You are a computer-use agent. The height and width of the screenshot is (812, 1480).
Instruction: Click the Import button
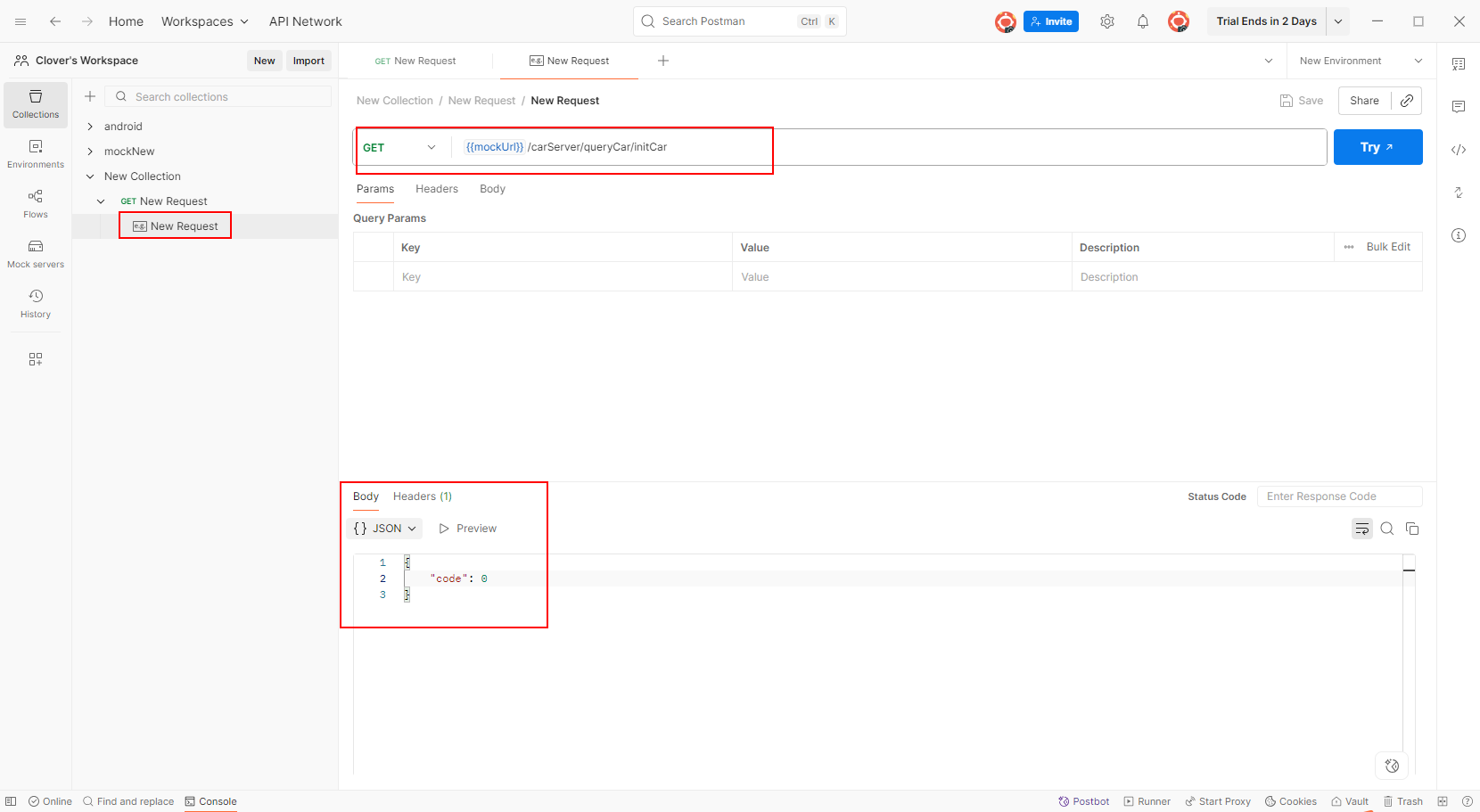[x=308, y=61]
